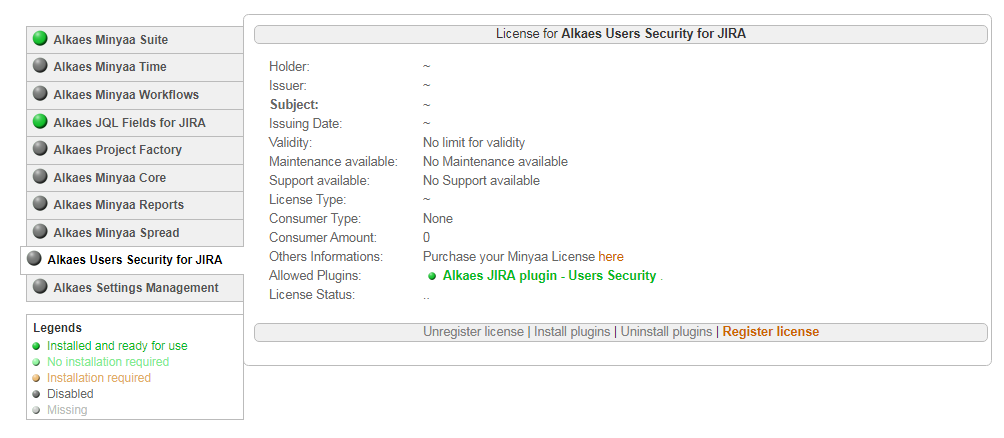Click green status icon beside Alkaes Minyaa Suite
This screenshot has height=438, width=1004.
coord(40,39)
